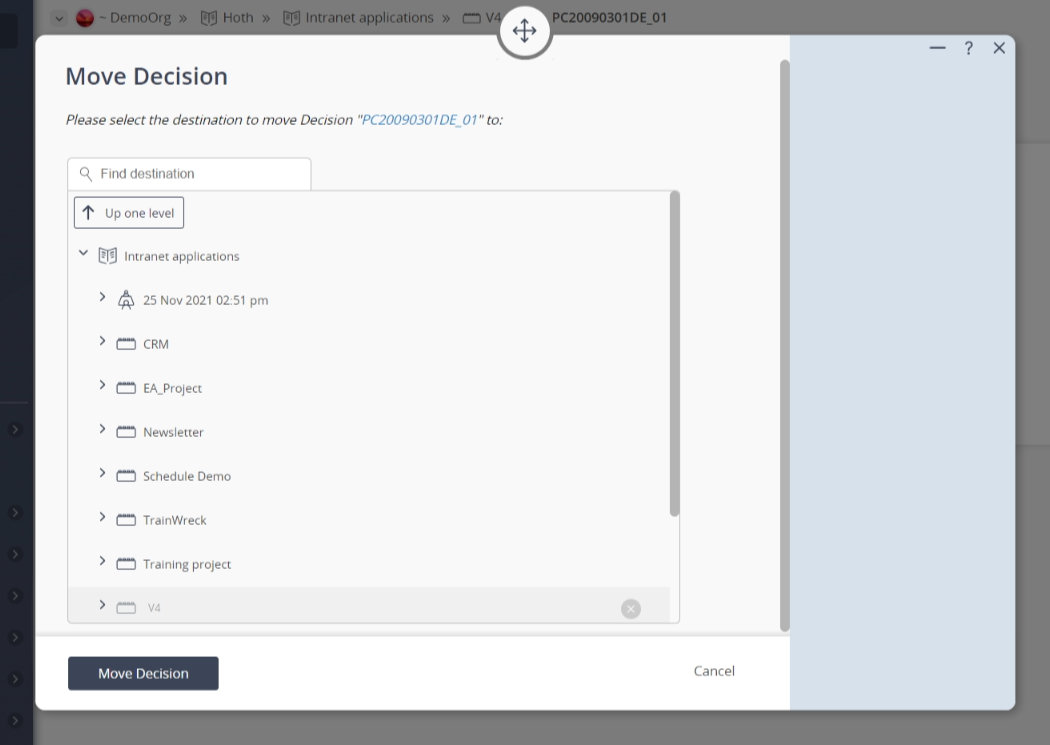Viewport: 1050px width, 745px height.
Task: Click the Newsletter folder icon
Action: [x=126, y=432]
